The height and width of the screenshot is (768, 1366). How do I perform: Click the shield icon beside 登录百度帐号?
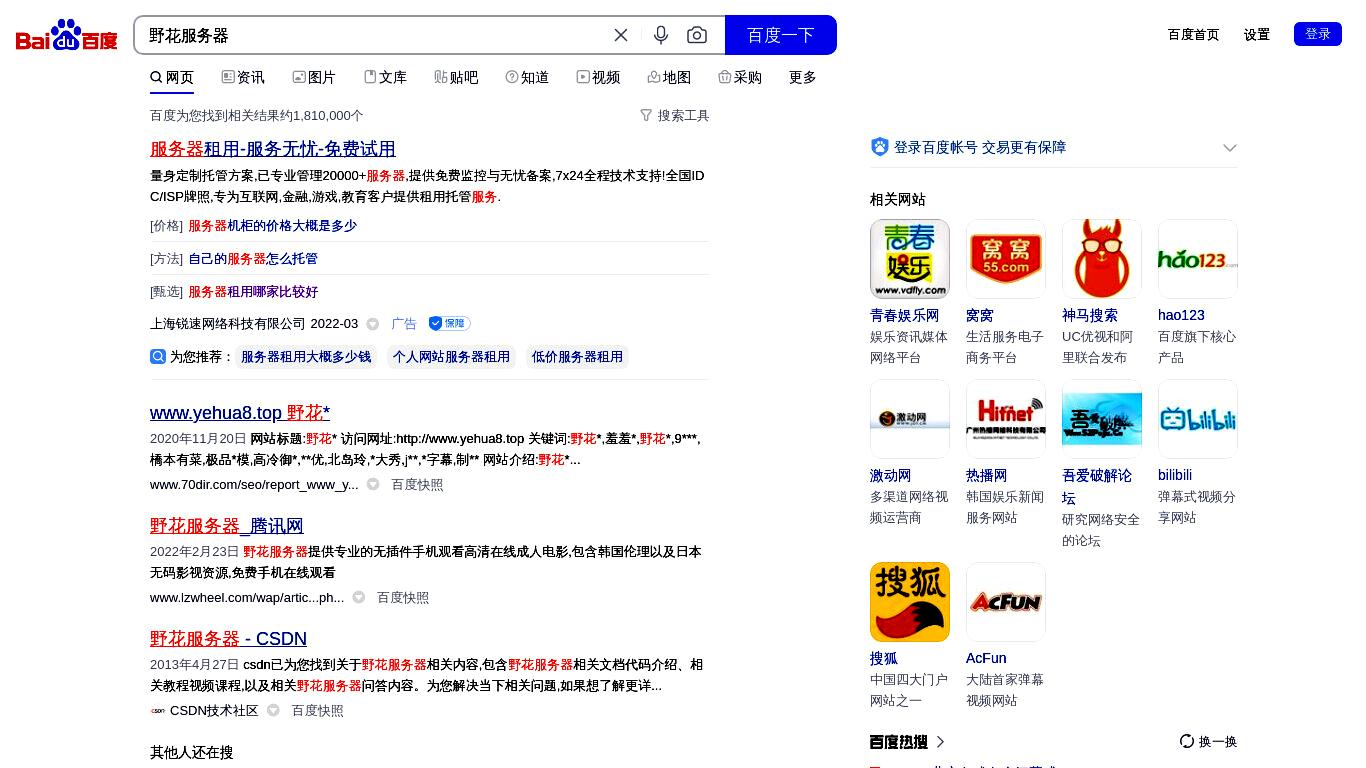pos(880,147)
